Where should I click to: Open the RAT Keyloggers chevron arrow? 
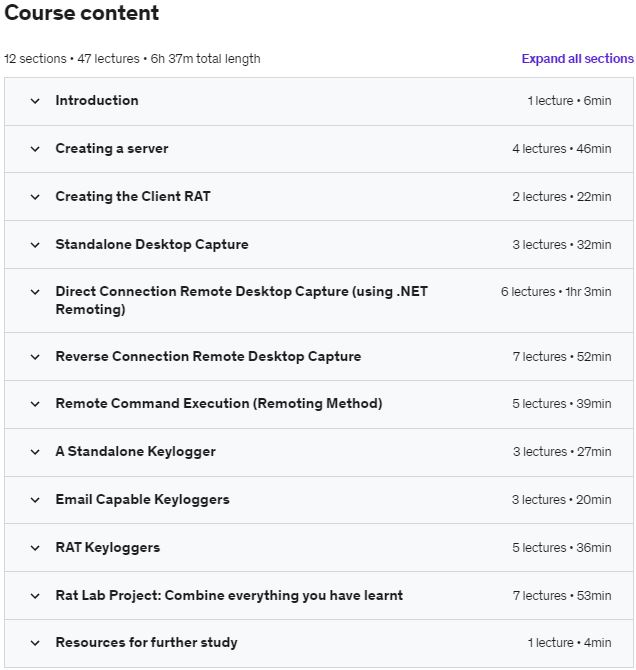tap(35, 548)
